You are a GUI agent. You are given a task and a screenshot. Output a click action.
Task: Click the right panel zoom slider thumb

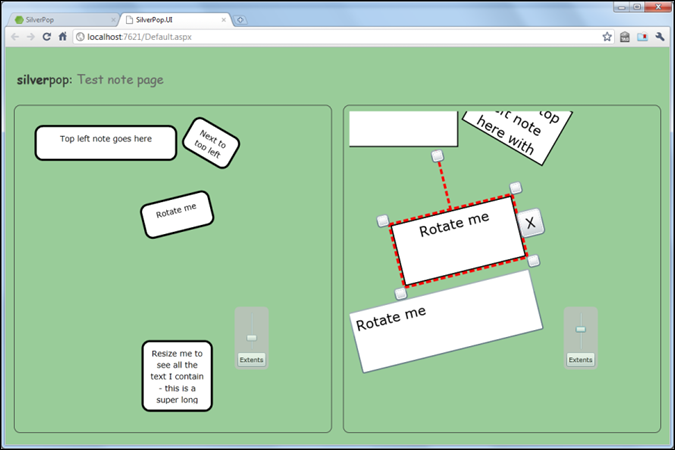click(x=580, y=329)
